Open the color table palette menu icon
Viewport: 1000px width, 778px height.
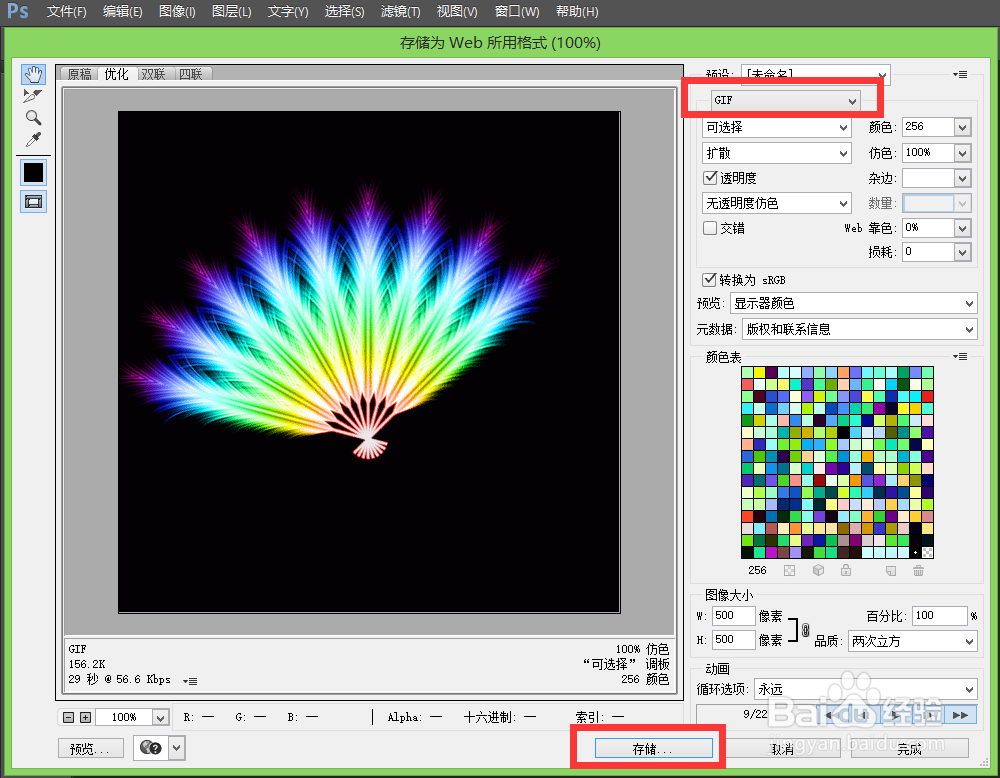[960, 356]
